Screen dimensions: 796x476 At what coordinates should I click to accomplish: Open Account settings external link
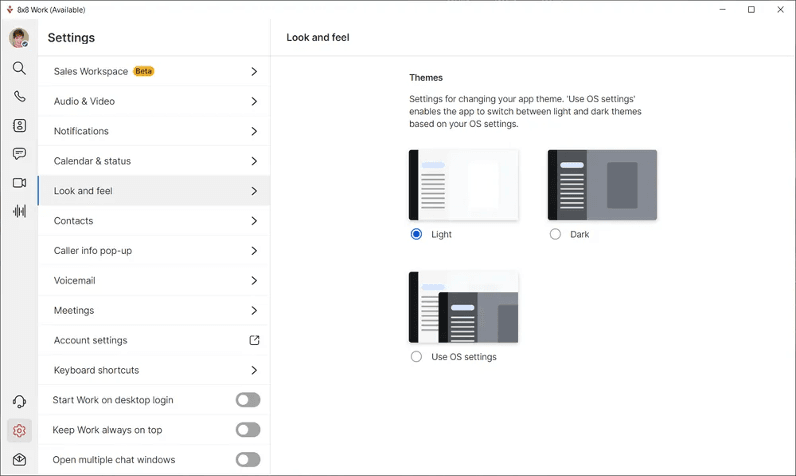coord(254,340)
